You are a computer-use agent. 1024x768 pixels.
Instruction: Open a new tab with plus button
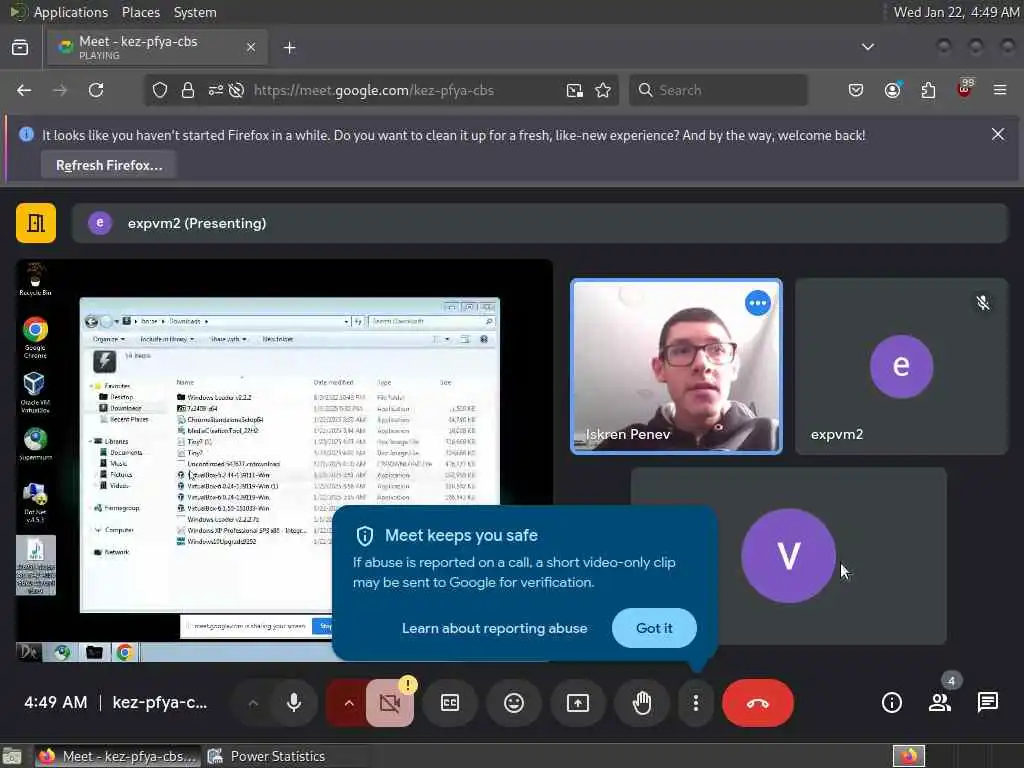point(289,48)
